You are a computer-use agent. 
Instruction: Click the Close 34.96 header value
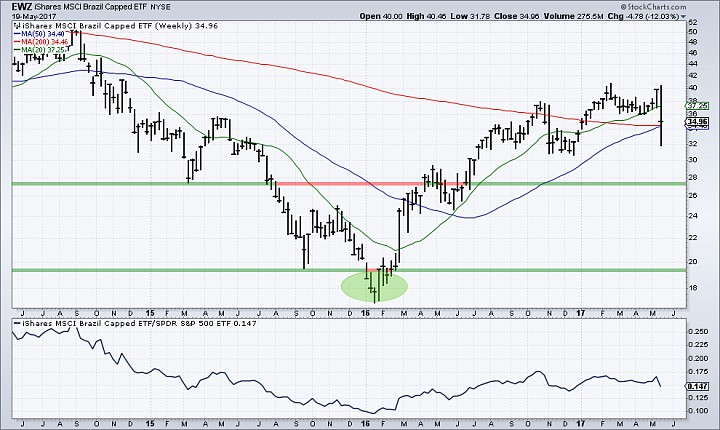[x=517, y=16]
